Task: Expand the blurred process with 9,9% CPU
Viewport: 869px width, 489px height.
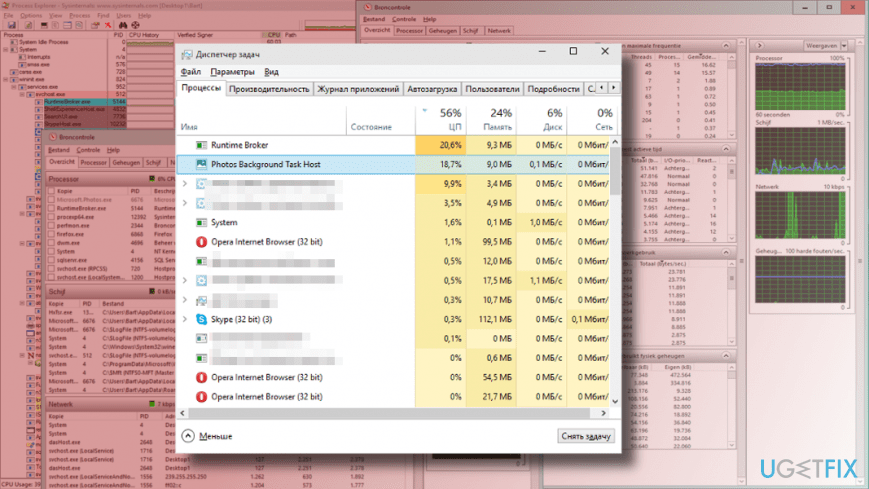Action: pyautogui.click(x=185, y=184)
